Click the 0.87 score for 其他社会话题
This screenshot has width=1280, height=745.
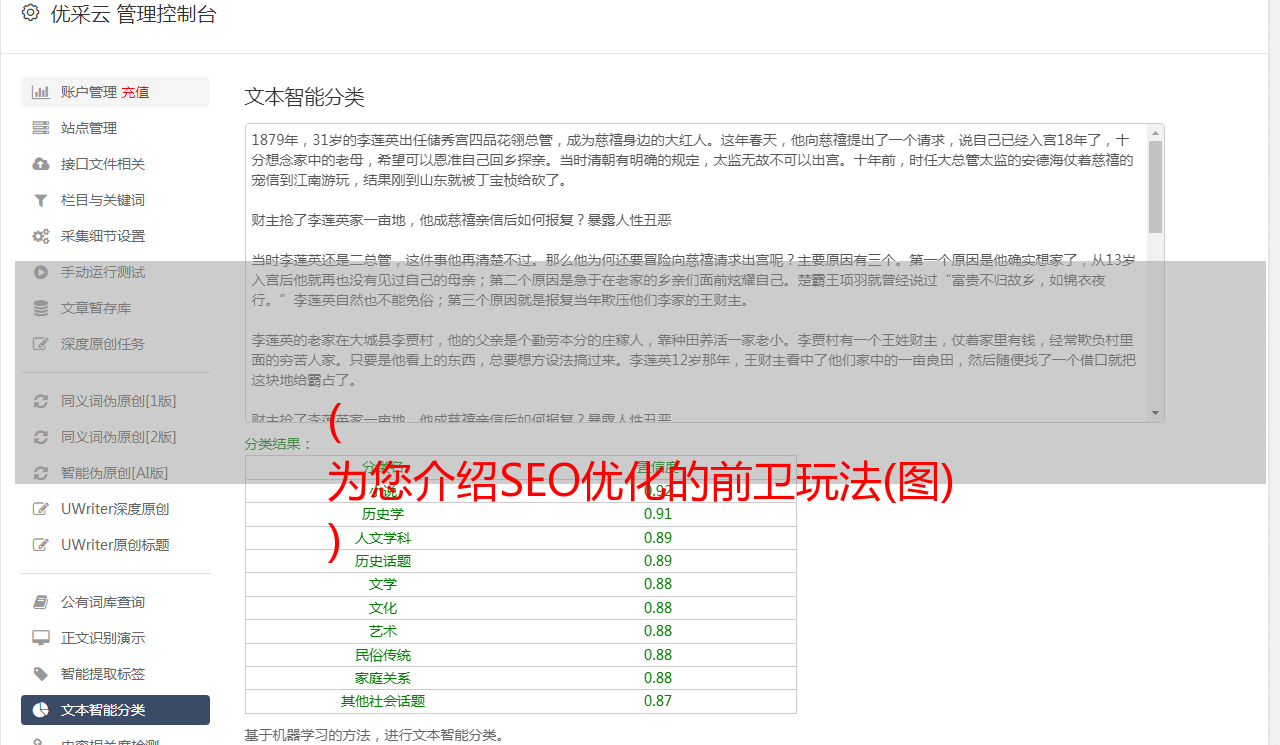[x=658, y=701]
